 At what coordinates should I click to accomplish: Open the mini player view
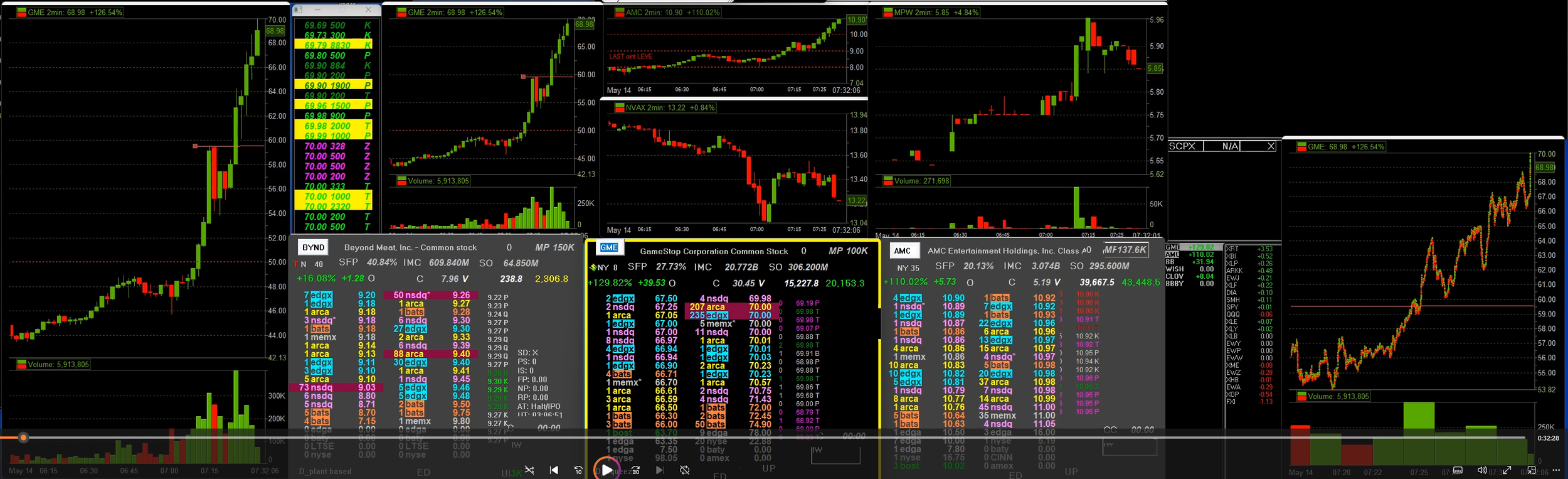[1531, 470]
